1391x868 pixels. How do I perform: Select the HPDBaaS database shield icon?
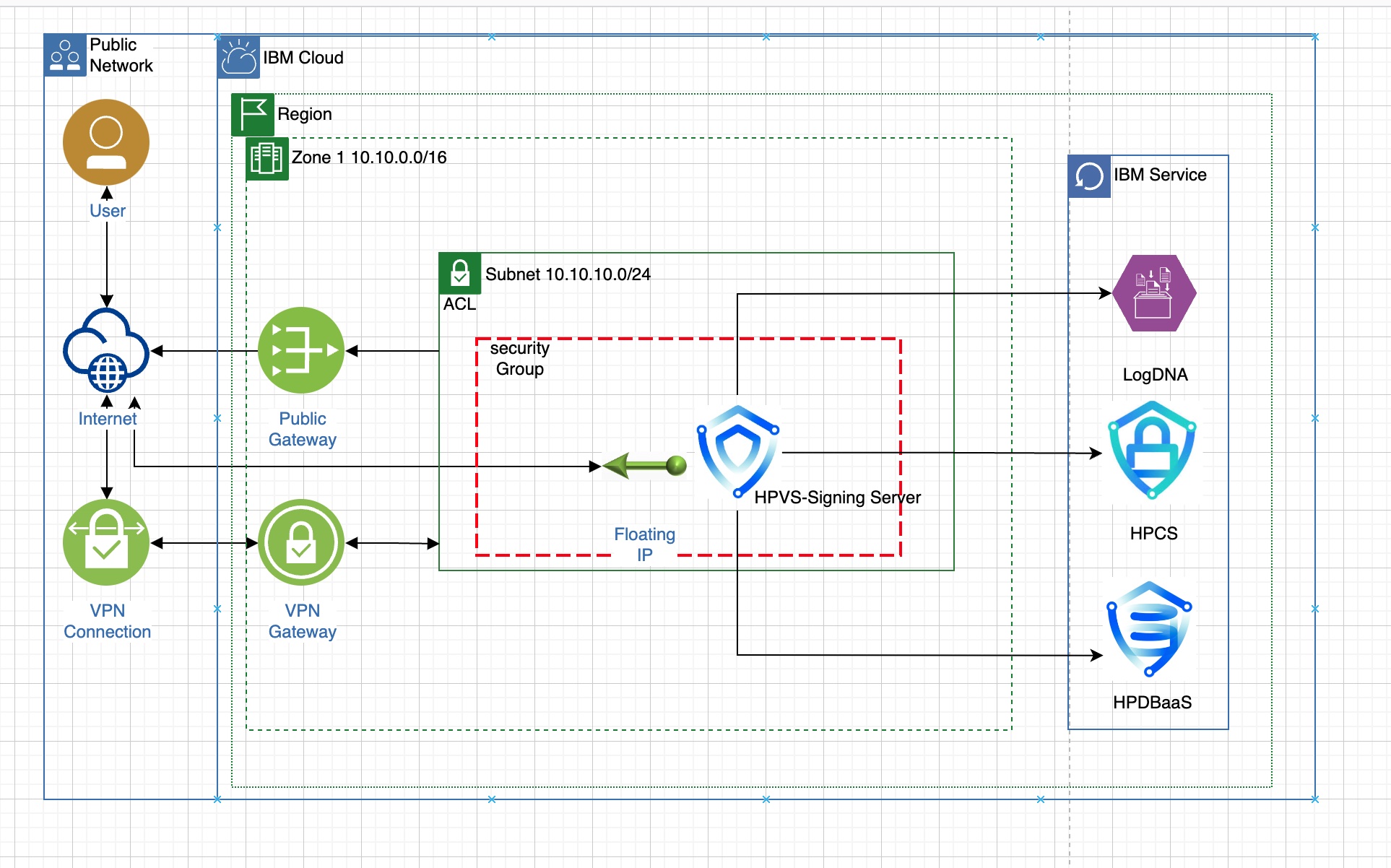(1150, 628)
